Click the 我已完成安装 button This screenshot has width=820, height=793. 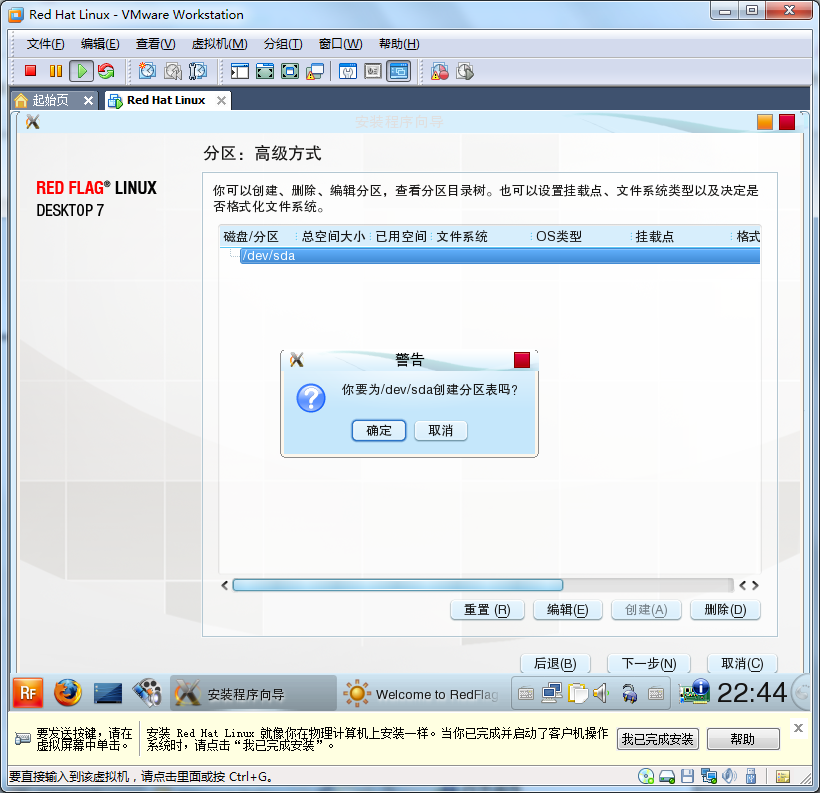point(657,739)
